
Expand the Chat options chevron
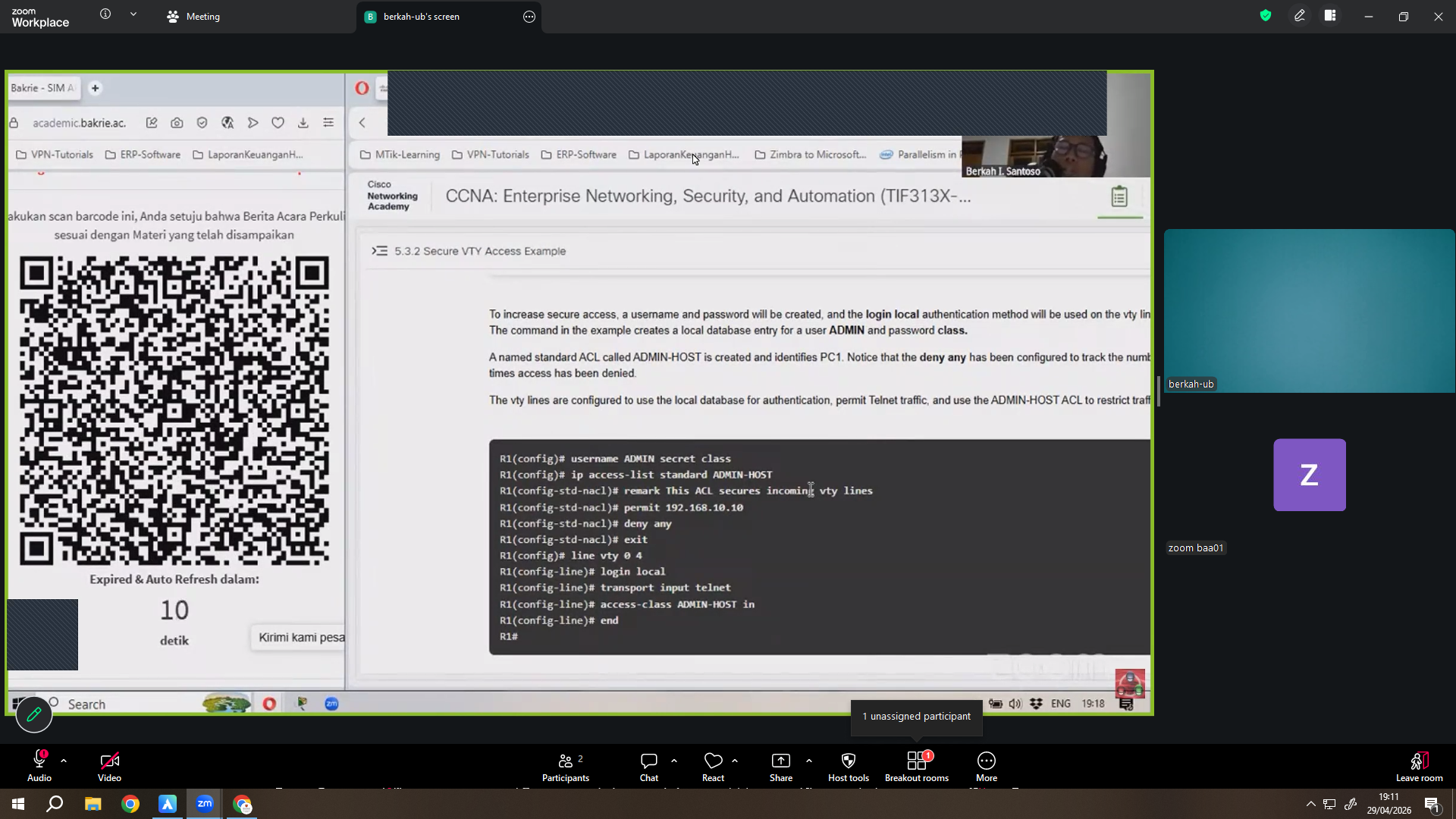click(674, 760)
